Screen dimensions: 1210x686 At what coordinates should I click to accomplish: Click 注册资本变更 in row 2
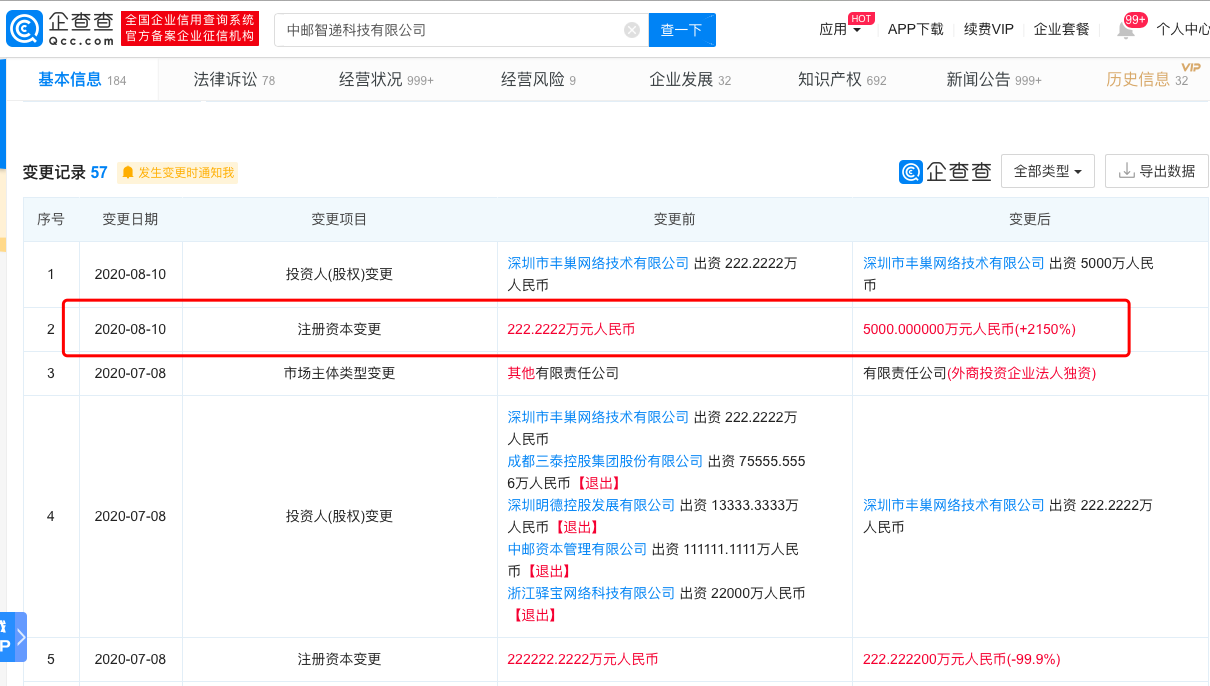(x=339, y=329)
